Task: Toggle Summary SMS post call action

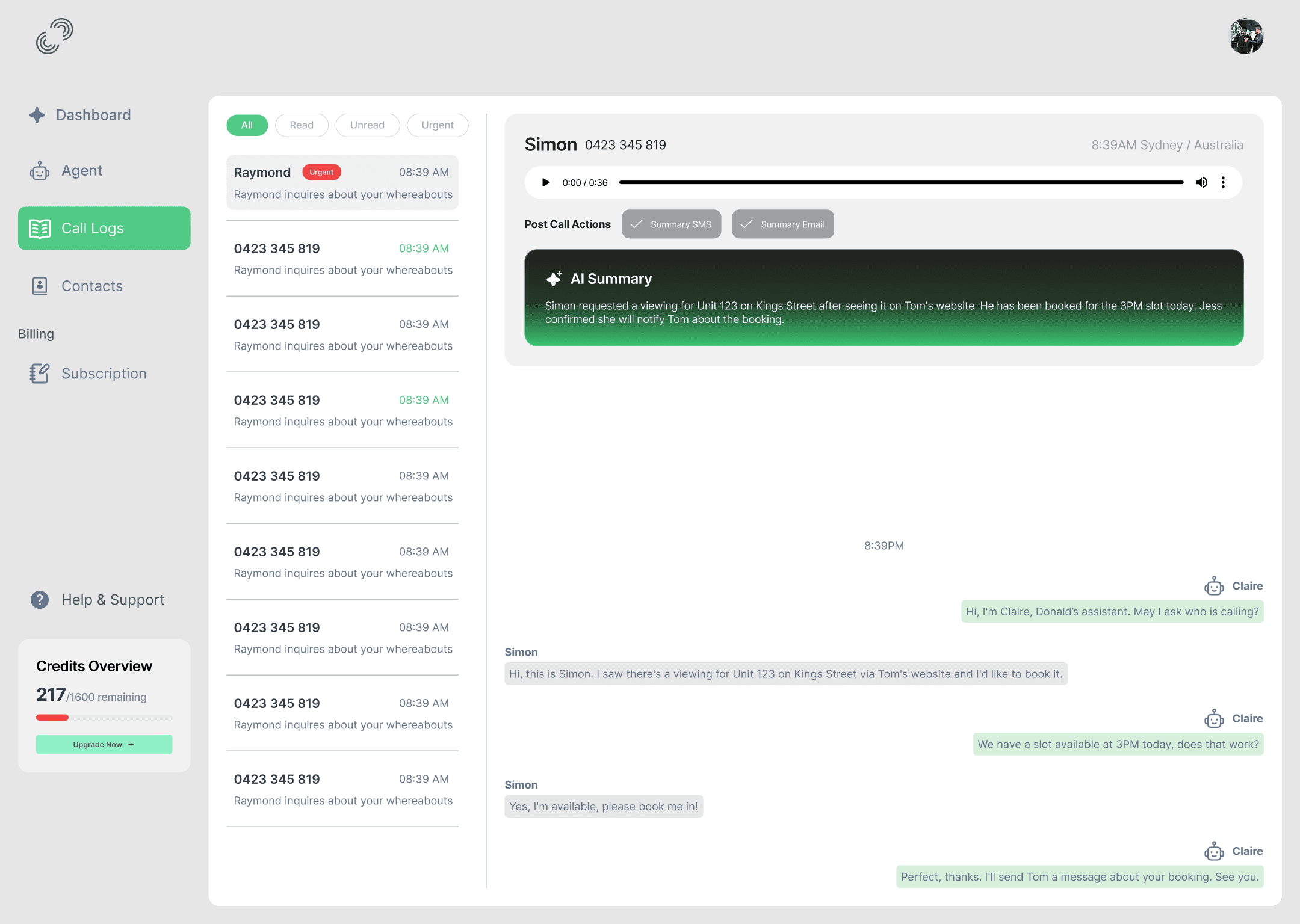Action: [671, 224]
